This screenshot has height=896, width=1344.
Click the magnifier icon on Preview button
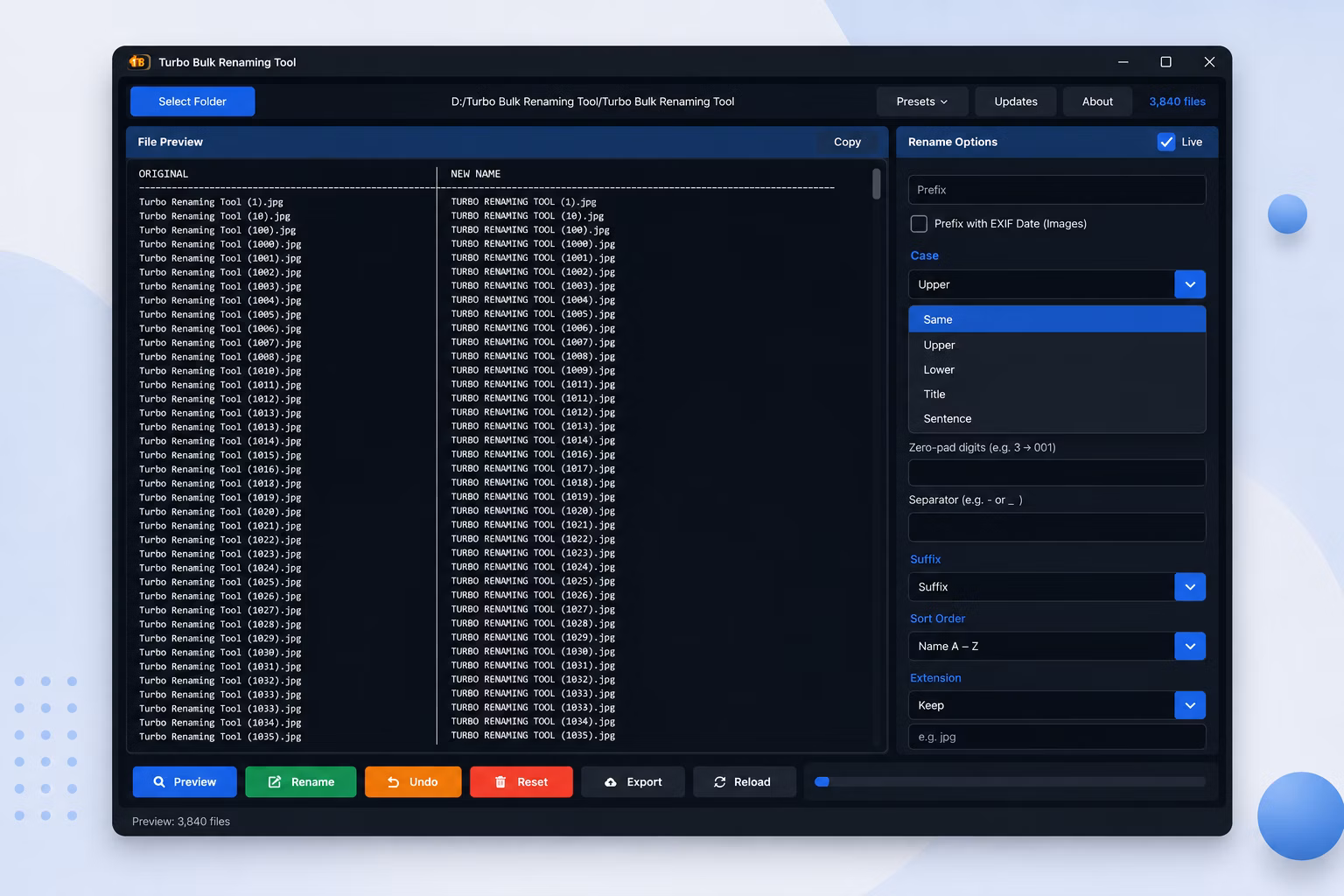tap(159, 782)
